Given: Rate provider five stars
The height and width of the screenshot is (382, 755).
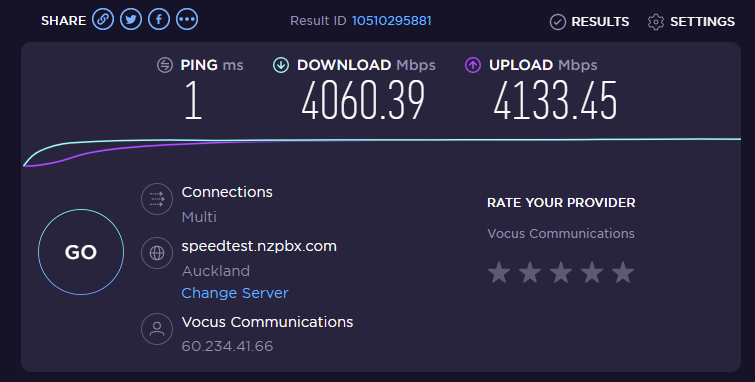Looking at the screenshot, I should click(623, 272).
